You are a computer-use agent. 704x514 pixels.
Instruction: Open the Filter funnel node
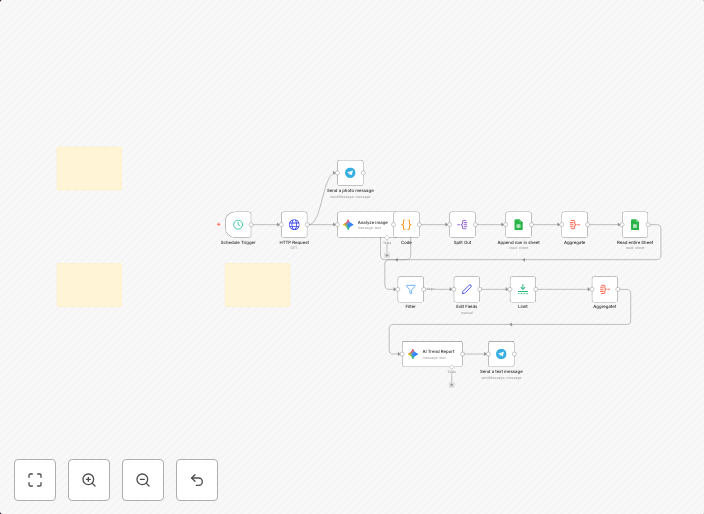410,290
